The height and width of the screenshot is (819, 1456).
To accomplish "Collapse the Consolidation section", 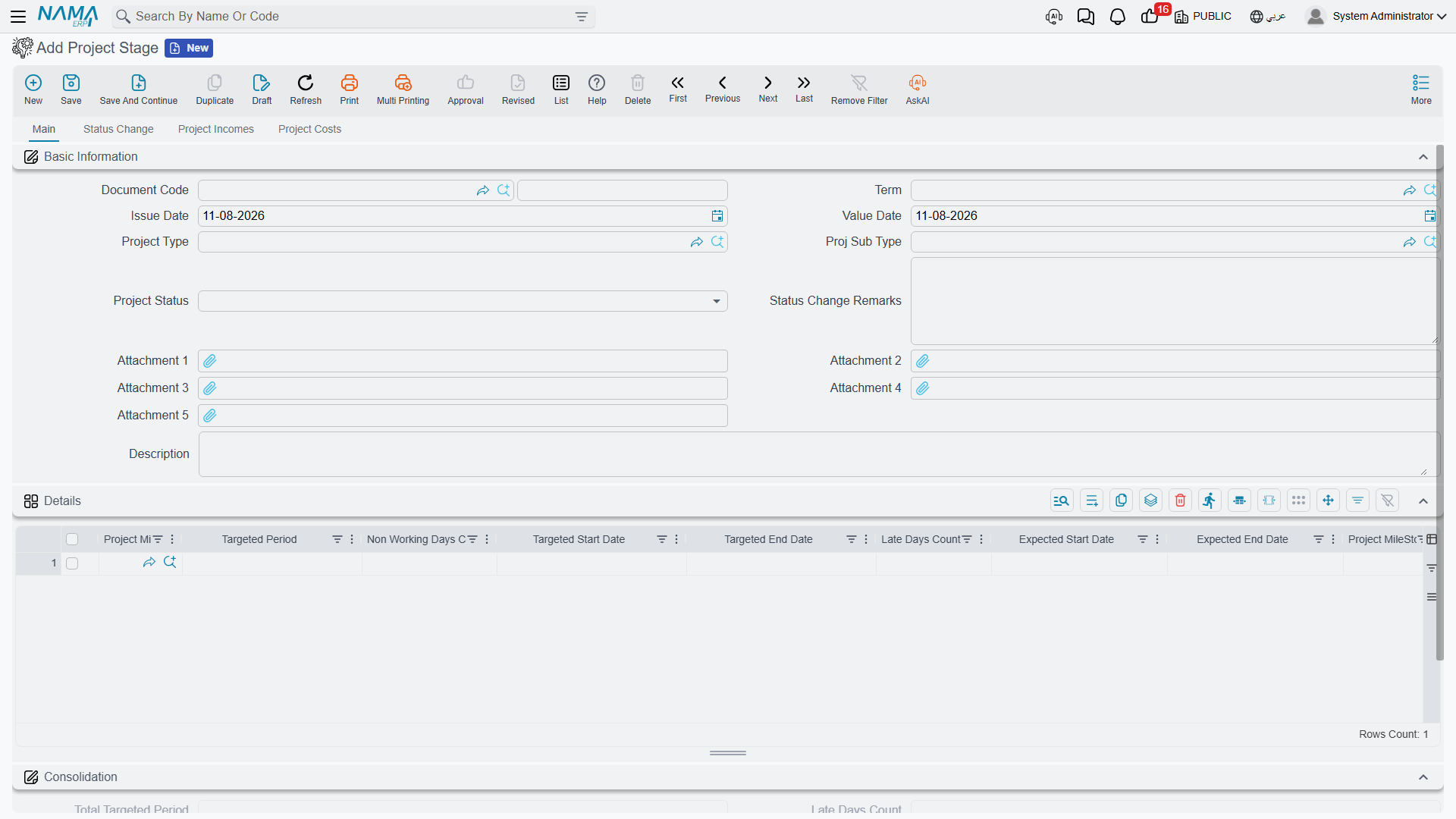I will [1423, 777].
